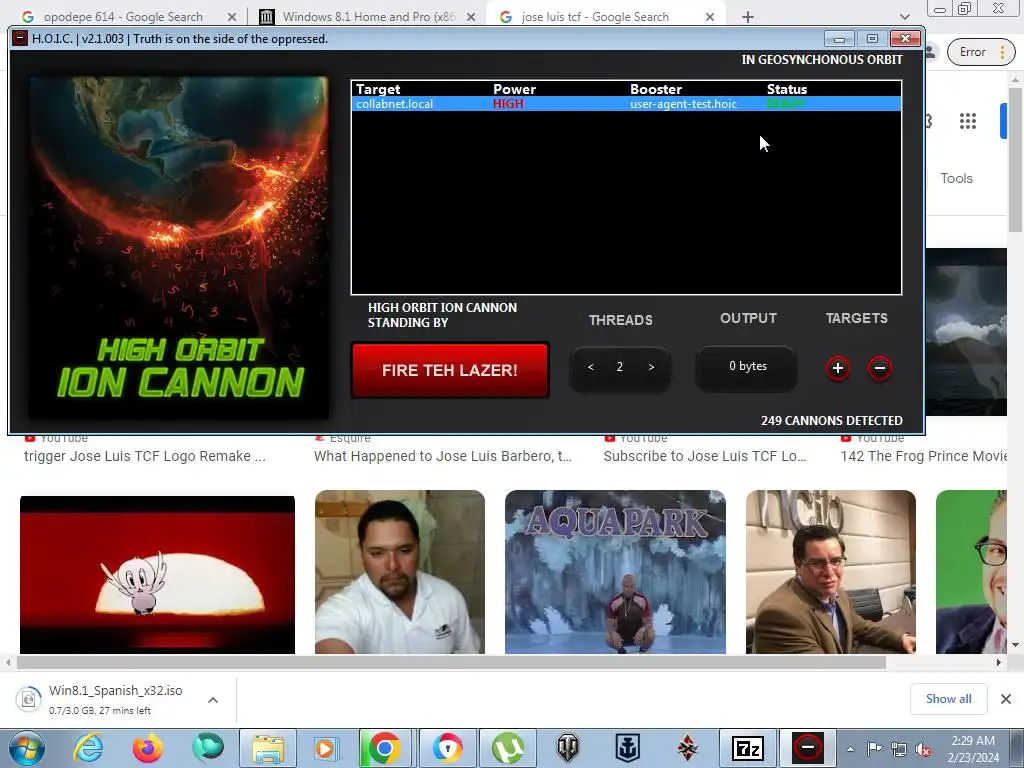This screenshot has height=768, width=1024.
Task: Click the Status column header
Action: [786, 89]
